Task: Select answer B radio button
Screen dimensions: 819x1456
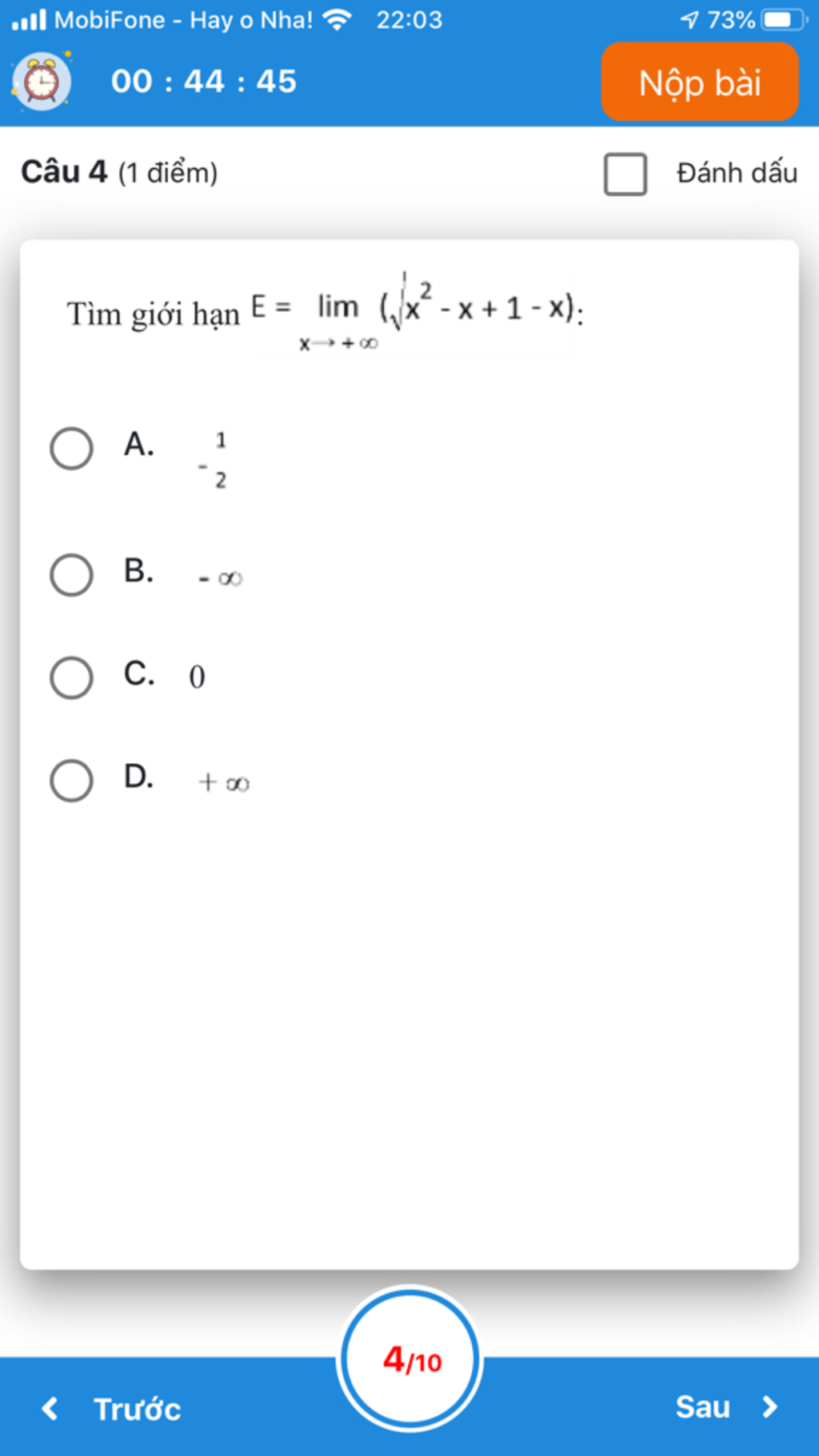Action: 71,574
